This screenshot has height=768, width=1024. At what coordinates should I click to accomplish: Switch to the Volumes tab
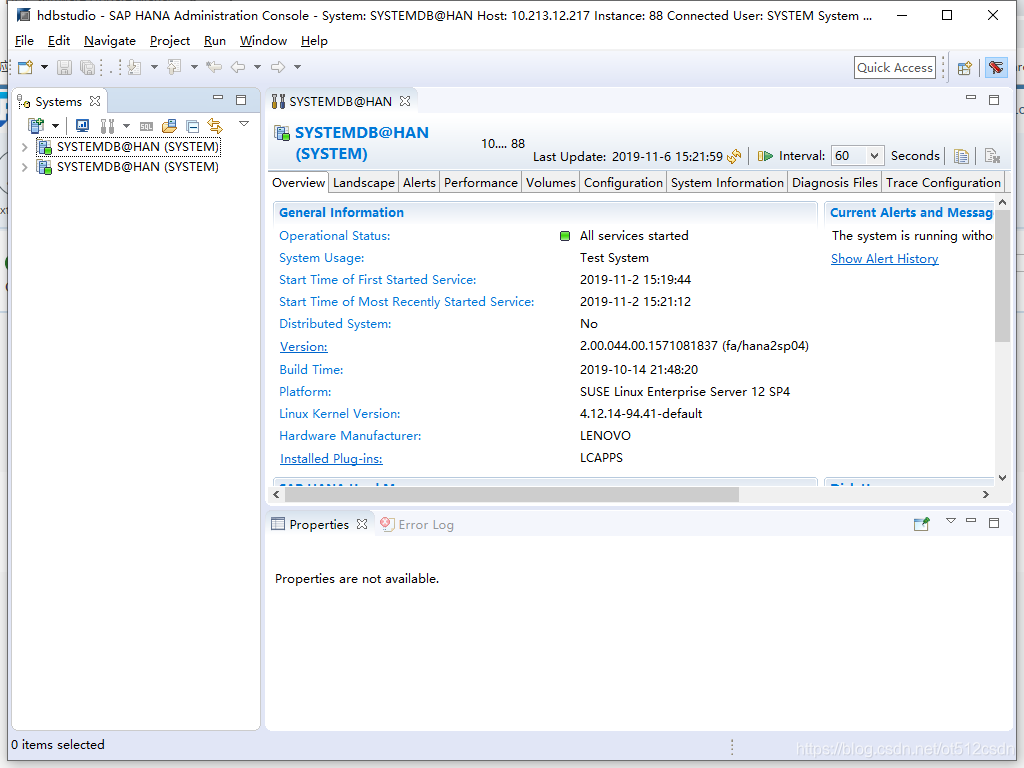click(x=551, y=183)
